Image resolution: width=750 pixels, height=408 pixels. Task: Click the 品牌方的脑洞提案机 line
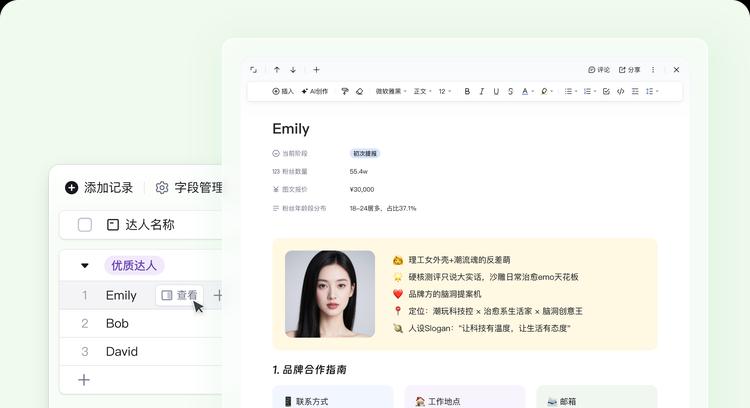[x=445, y=294]
